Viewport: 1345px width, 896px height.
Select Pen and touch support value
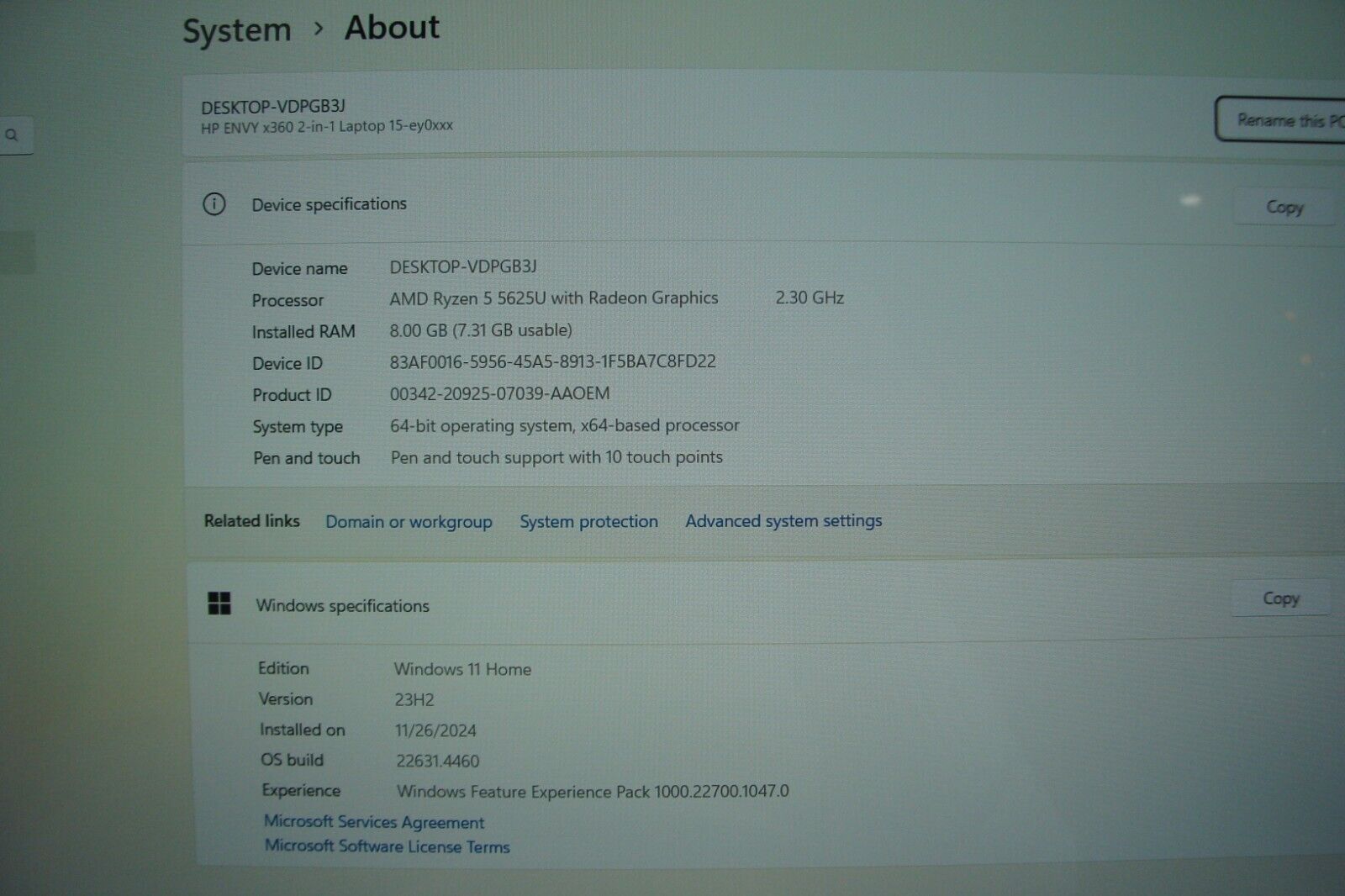(x=556, y=457)
